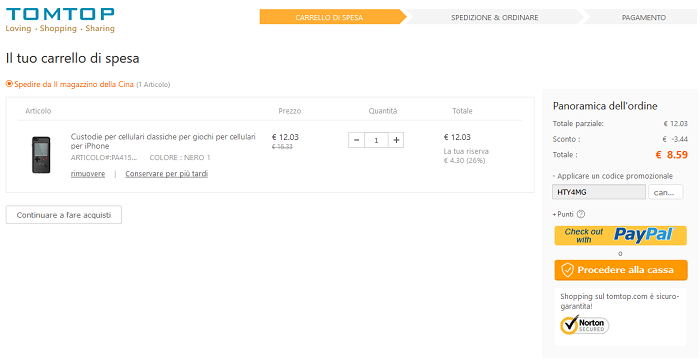700x360 pixels.
Task: Click the La tua riserva savings text
Action: (466, 156)
